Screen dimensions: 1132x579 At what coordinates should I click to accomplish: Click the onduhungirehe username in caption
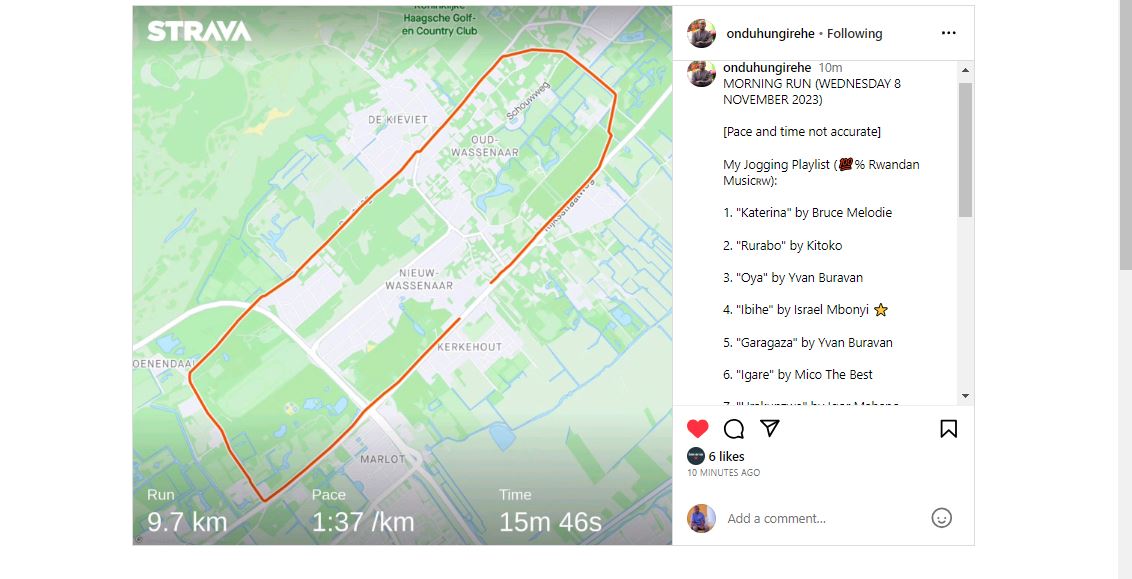[767, 68]
